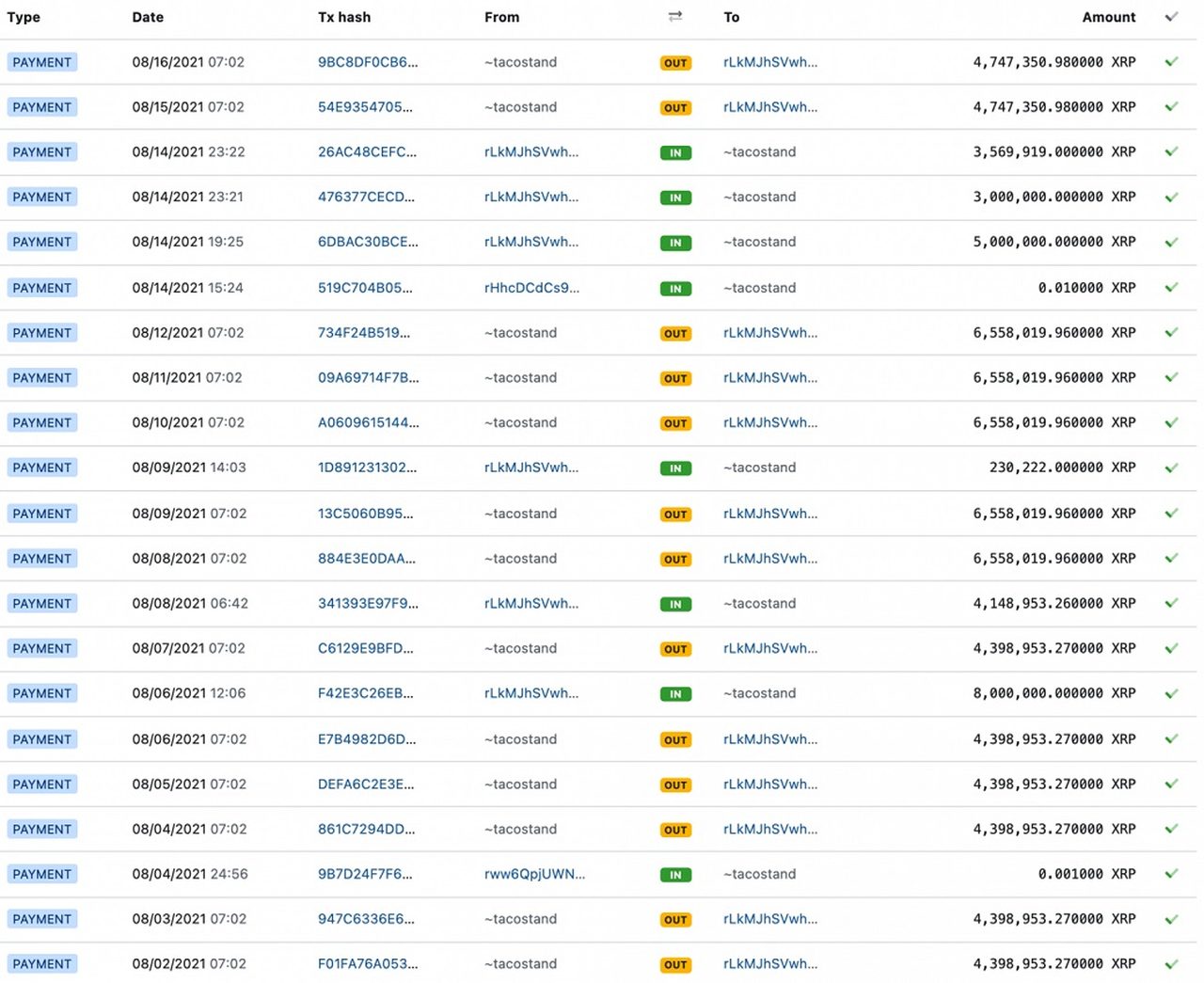Open Tx hash F01FA76A053...

pyautogui.click(x=368, y=964)
